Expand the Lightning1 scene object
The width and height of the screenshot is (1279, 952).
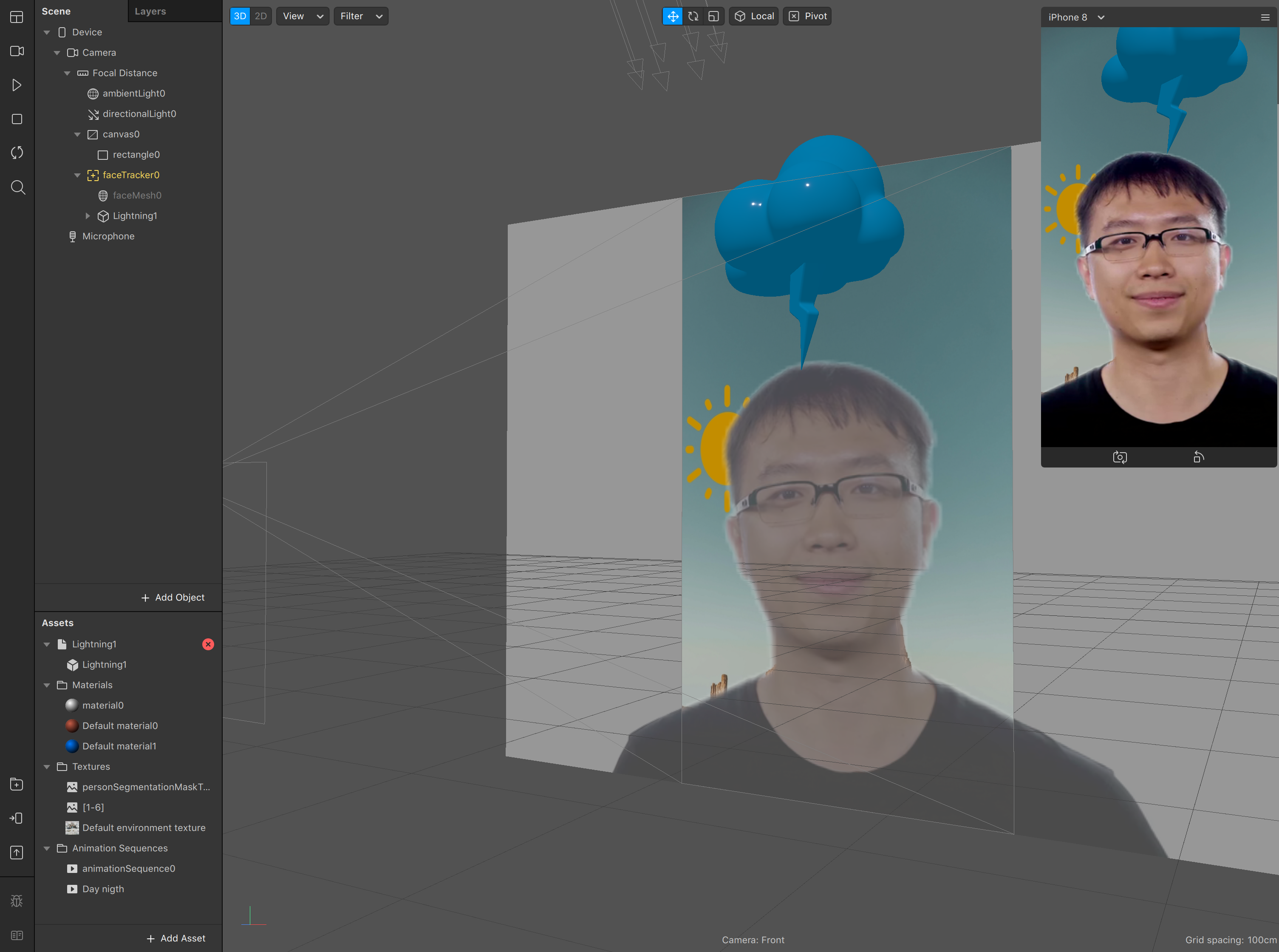click(x=88, y=216)
